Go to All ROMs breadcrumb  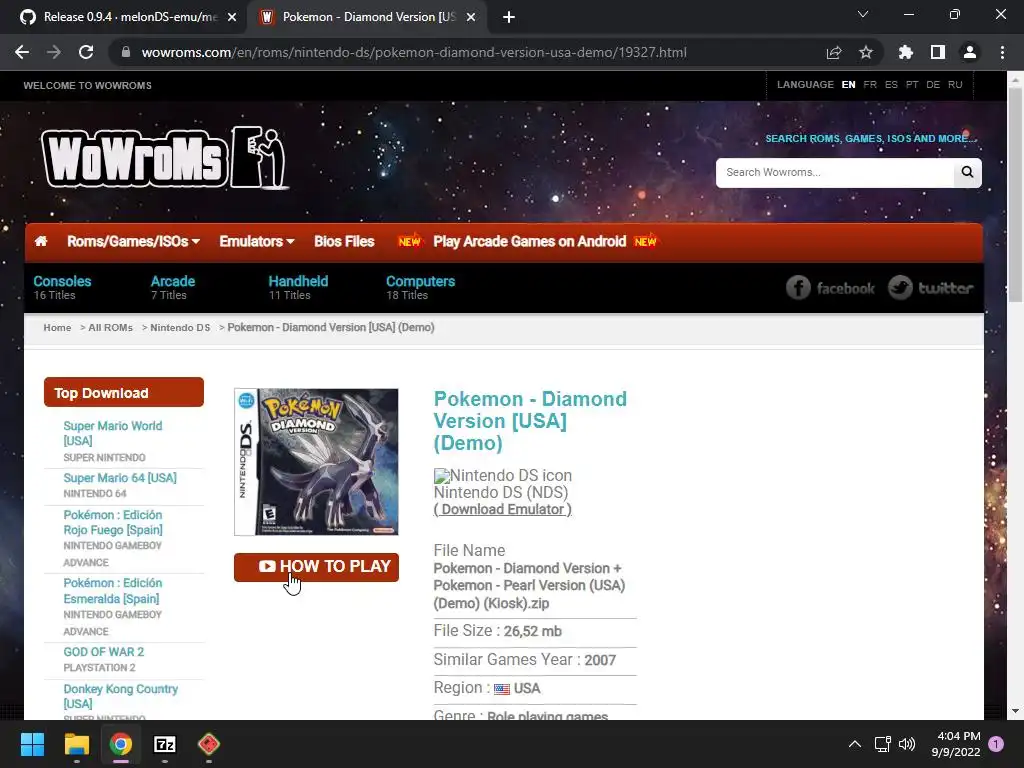(110, 328)
